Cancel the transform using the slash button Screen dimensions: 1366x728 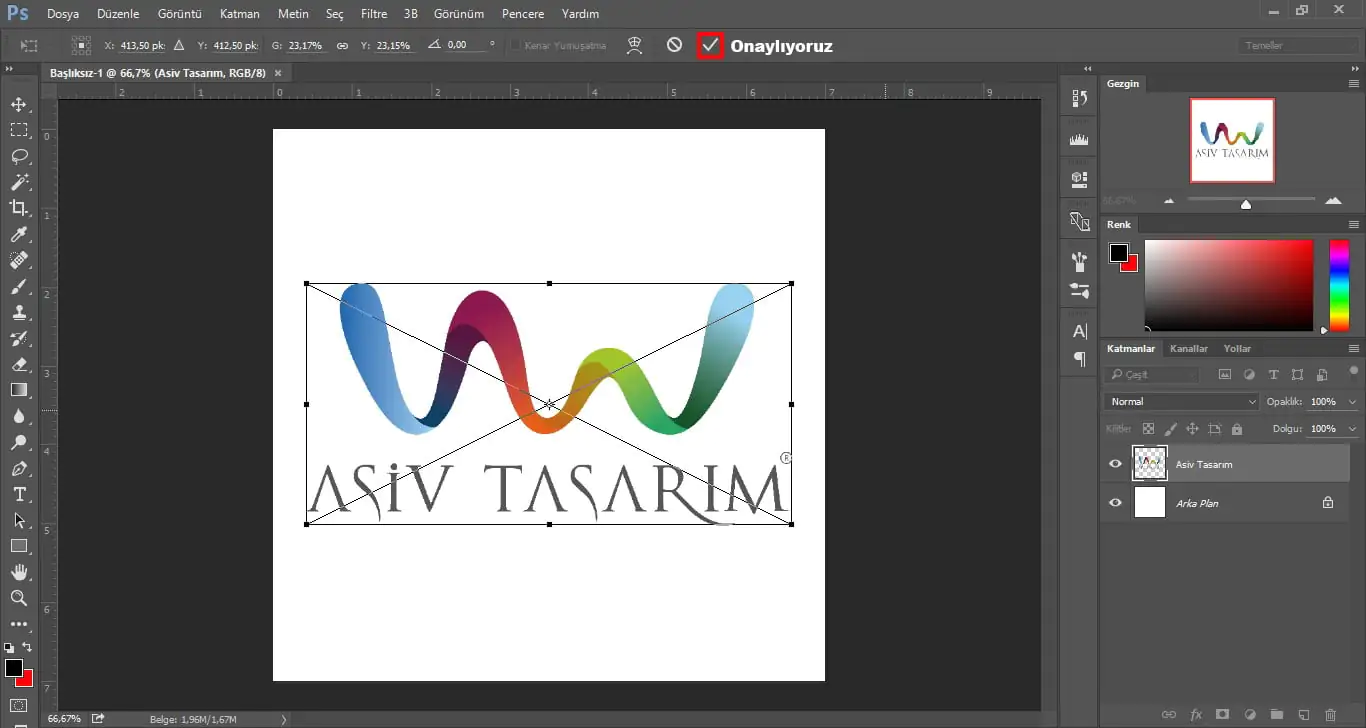pyautogui.click(x=674, y=44)
